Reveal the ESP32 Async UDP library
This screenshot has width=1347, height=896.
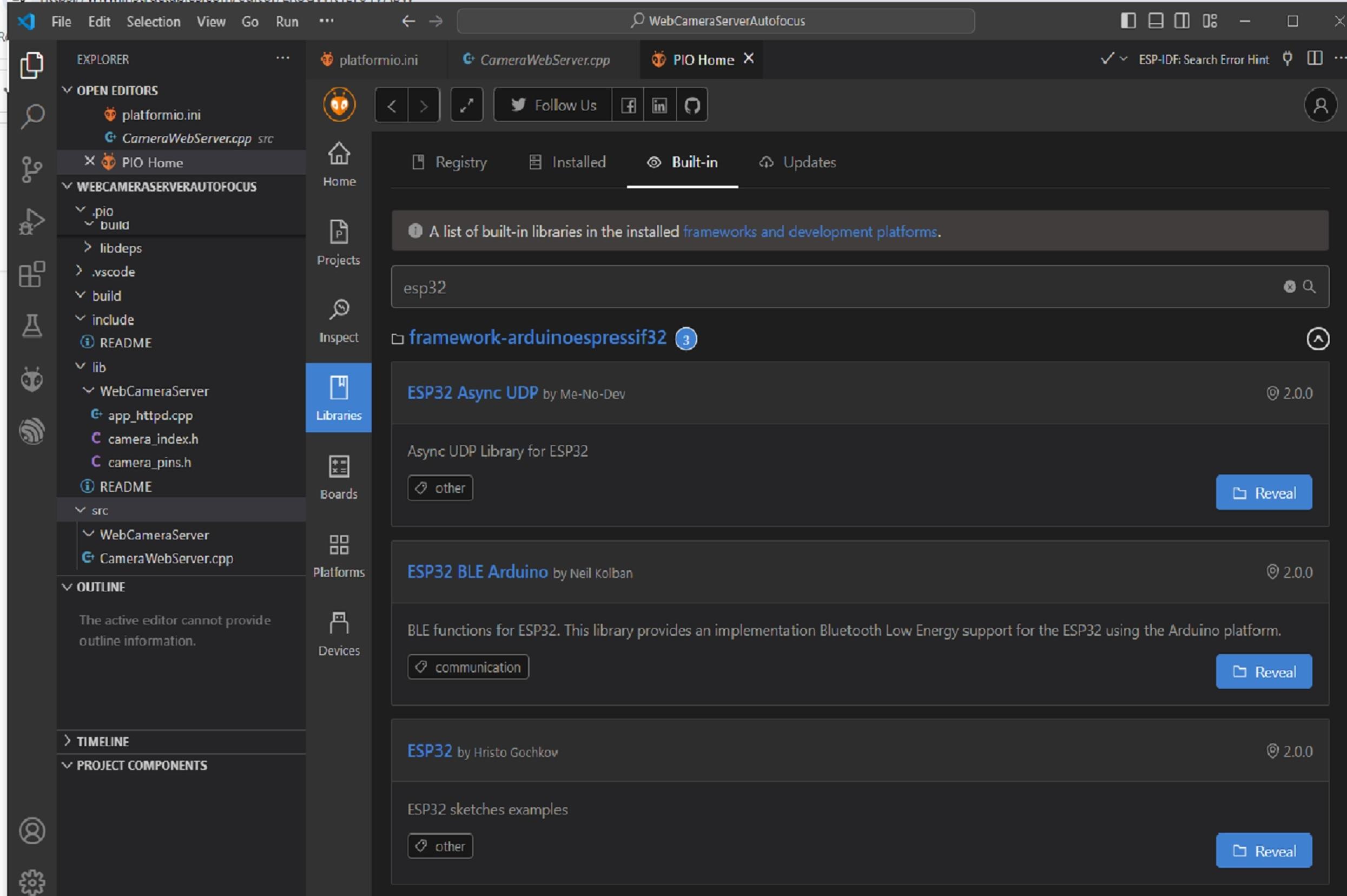[1264, 492]
